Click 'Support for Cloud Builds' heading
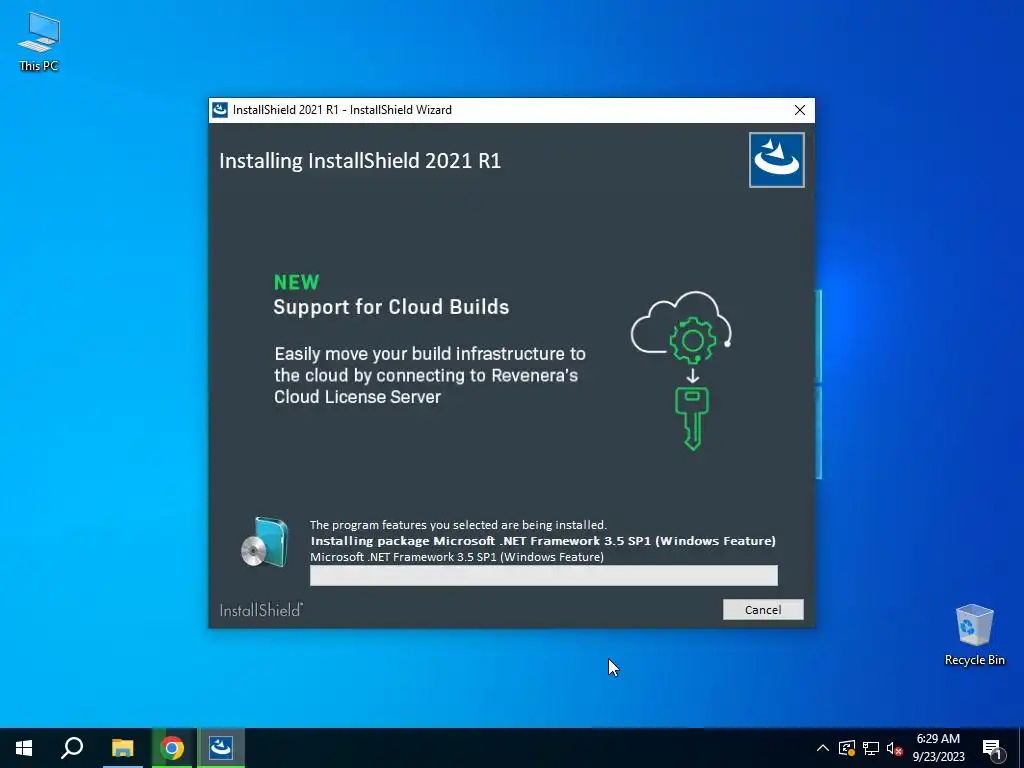The height and width of the screenshot is (768, 1024). [391, 307]
